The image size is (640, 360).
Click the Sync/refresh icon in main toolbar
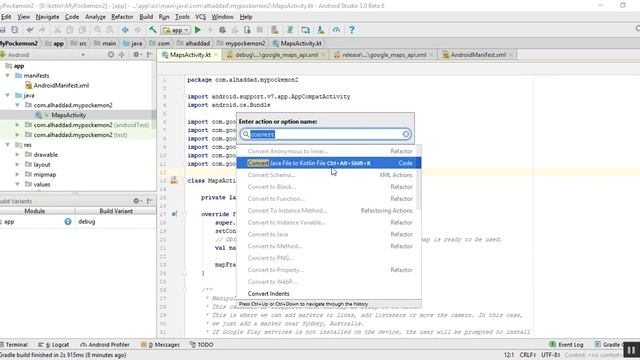tap(15, 30)
